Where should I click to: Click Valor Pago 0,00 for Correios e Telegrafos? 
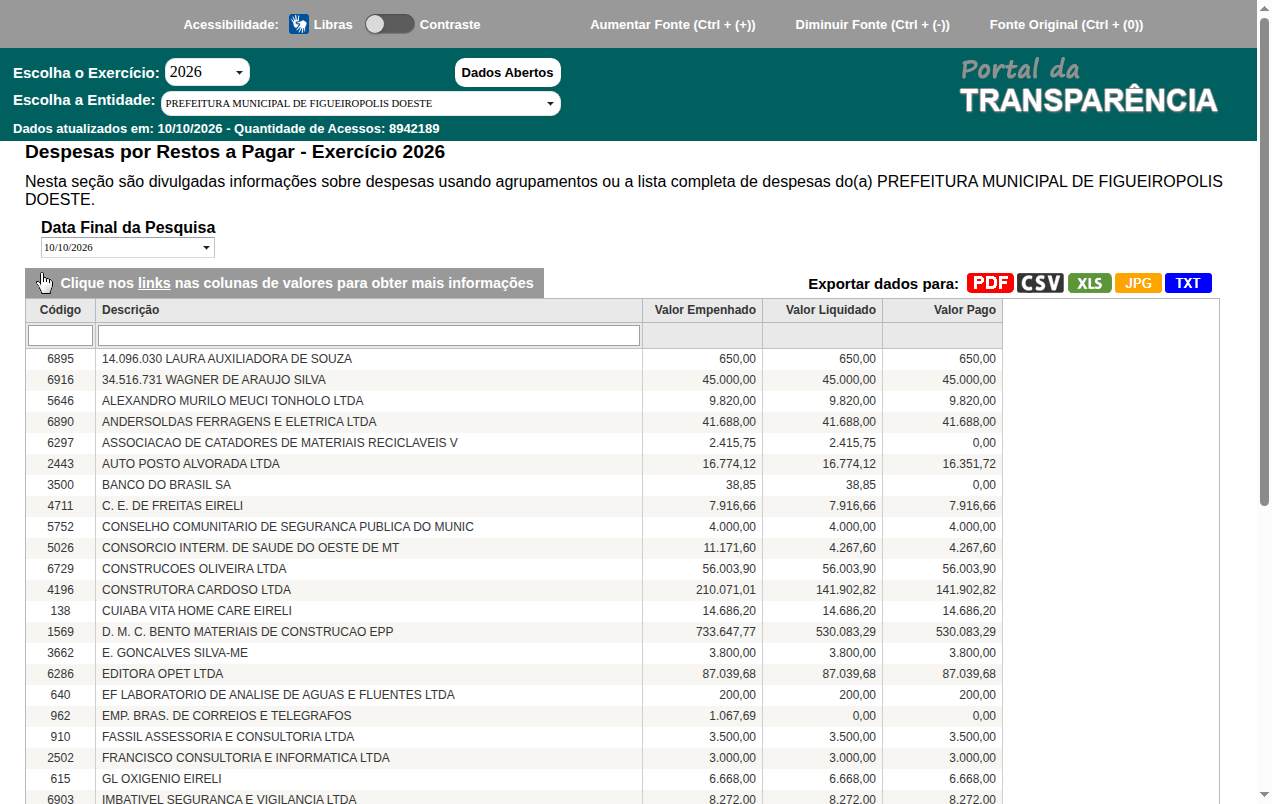[984, 716]
